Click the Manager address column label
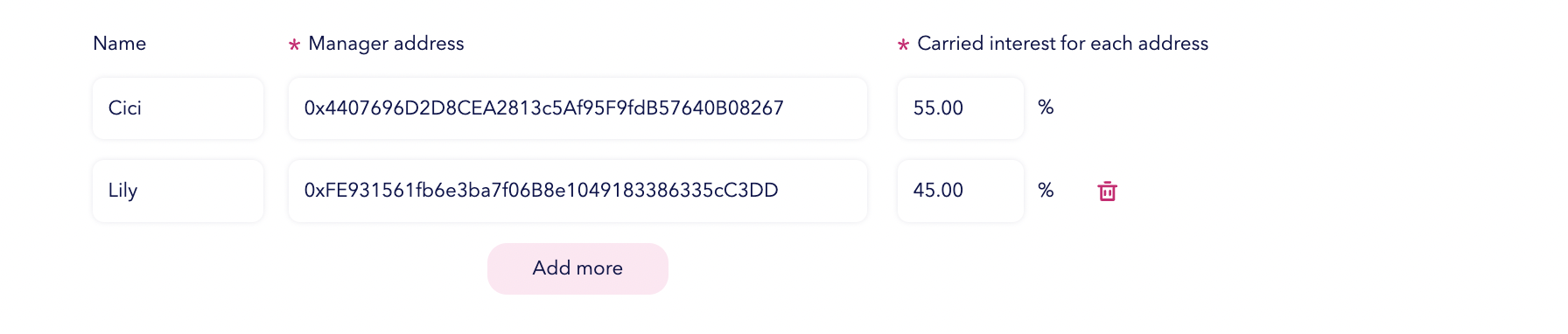The width and height of the screenshot is (1568, 334). pyautogui.click(x=386, y=44)
